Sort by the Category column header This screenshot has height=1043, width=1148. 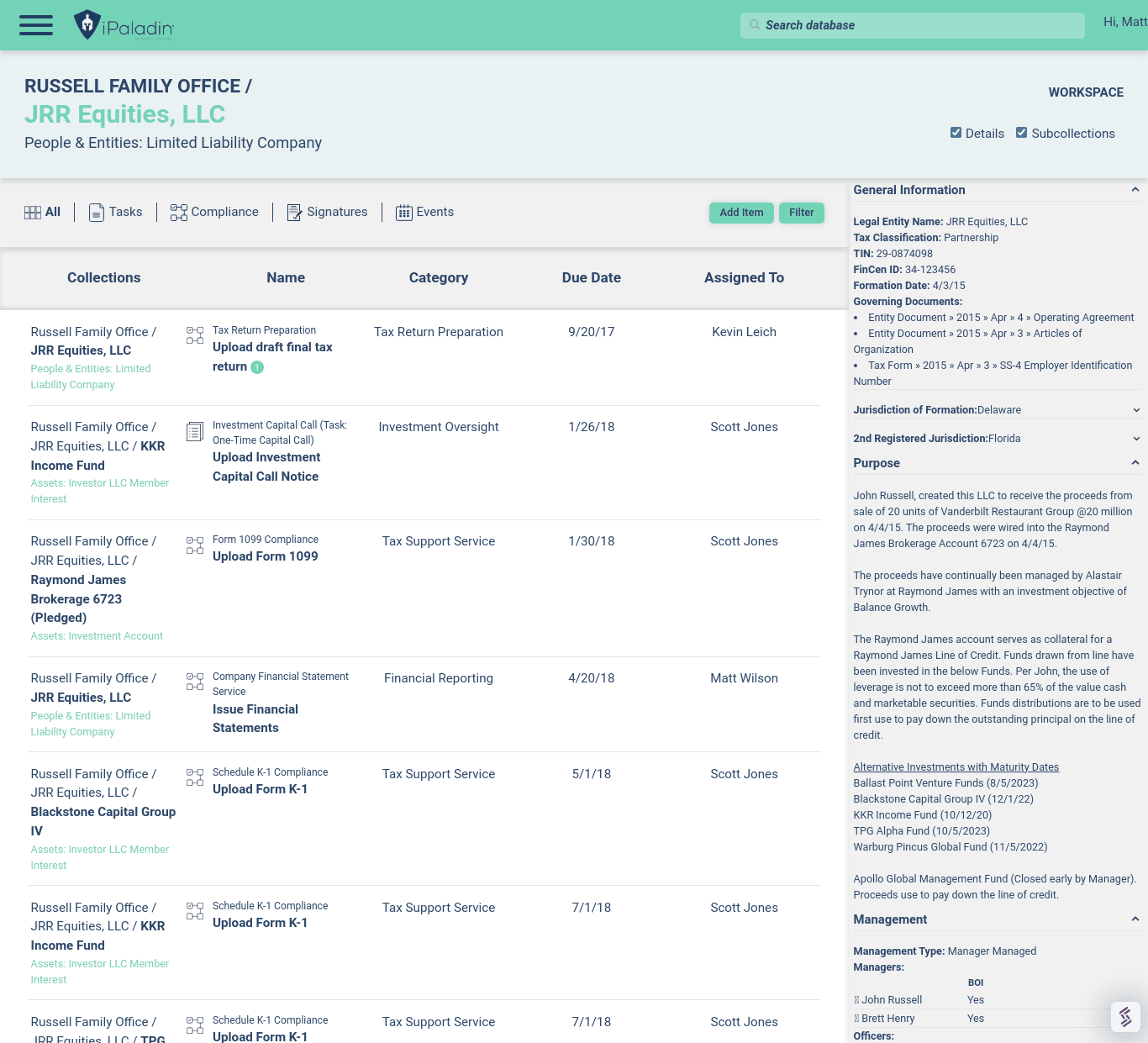[439, 277]
